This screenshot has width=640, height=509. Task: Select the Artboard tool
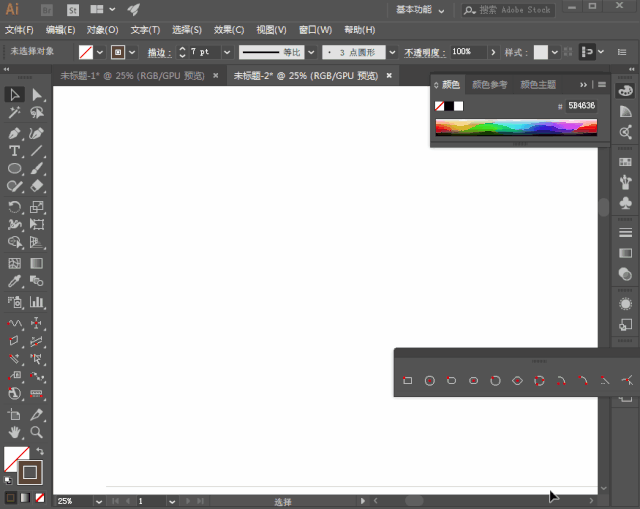pyautogui.click(x=14, y=414)
